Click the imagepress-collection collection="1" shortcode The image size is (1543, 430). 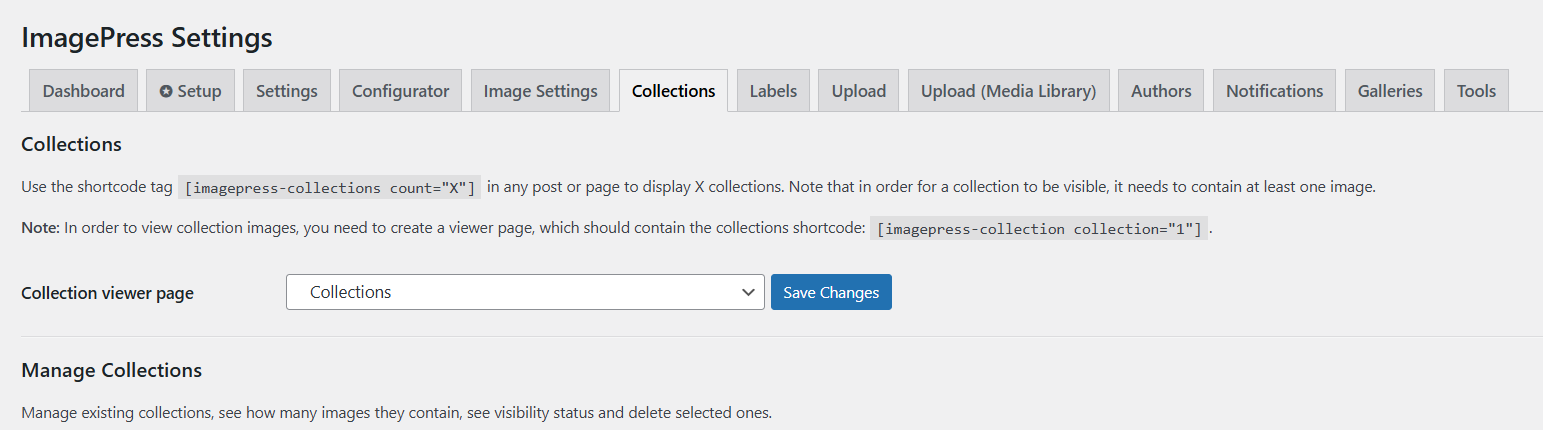(x=1039, y=228)
